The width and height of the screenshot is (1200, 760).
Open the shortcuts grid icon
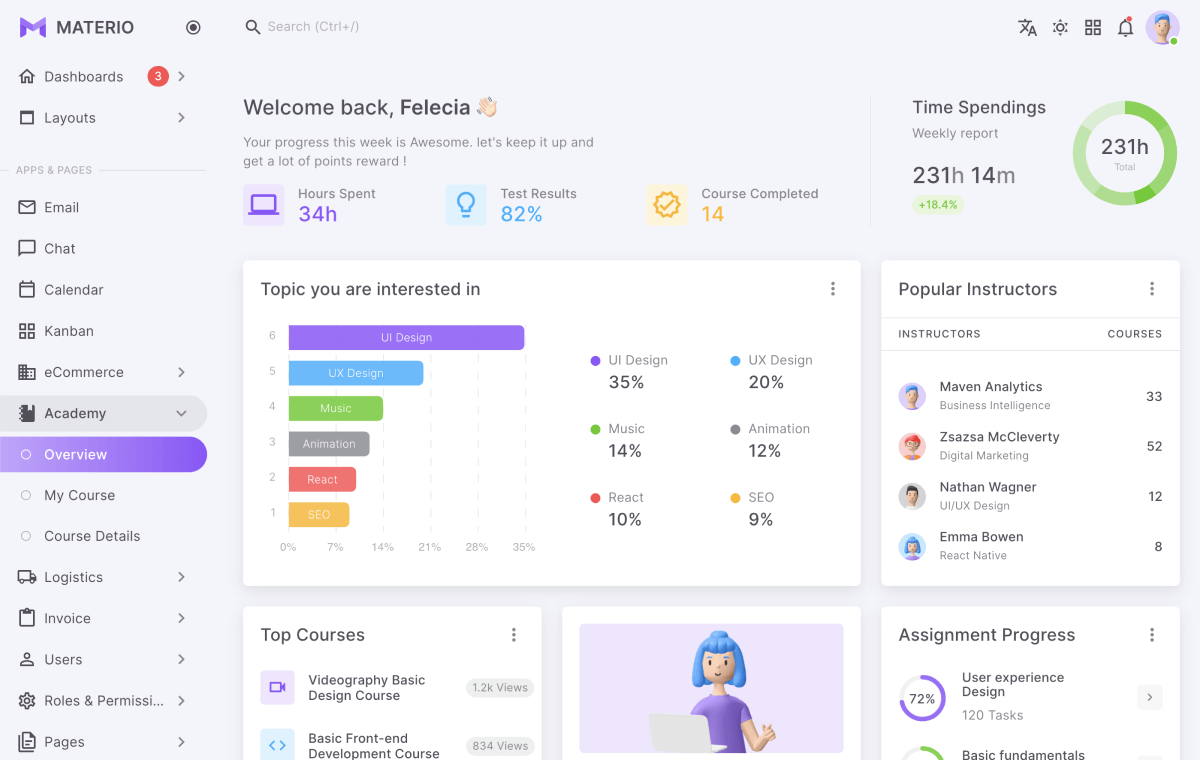[1093, 28]
